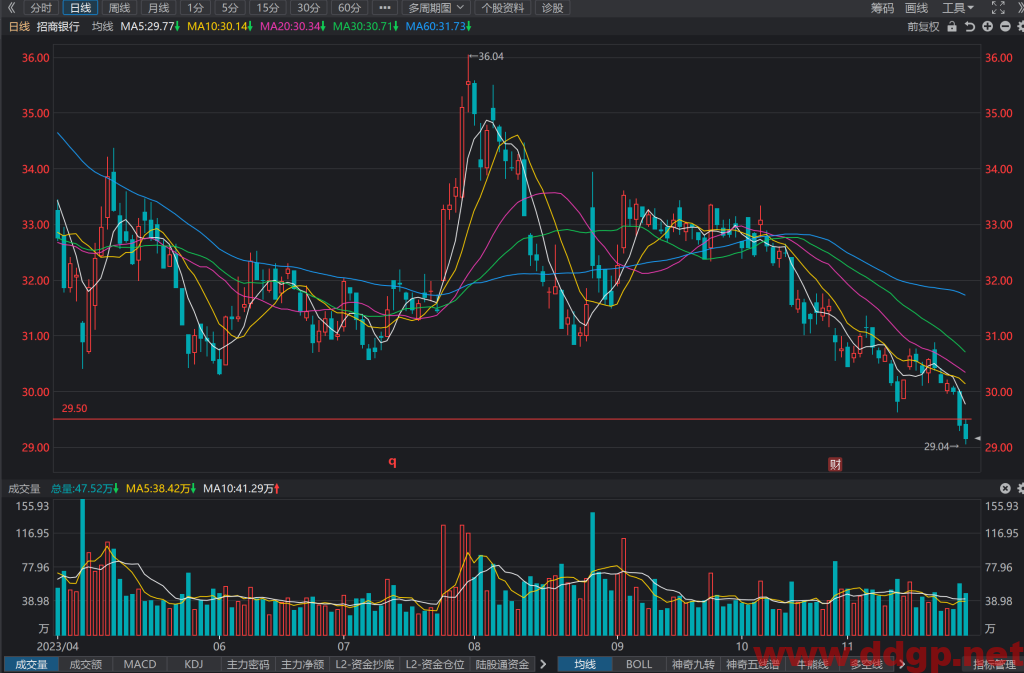Screen dimensions: 1024x673
Task: Collapse left panel with double-chevron icon
Action: point(11,8)
